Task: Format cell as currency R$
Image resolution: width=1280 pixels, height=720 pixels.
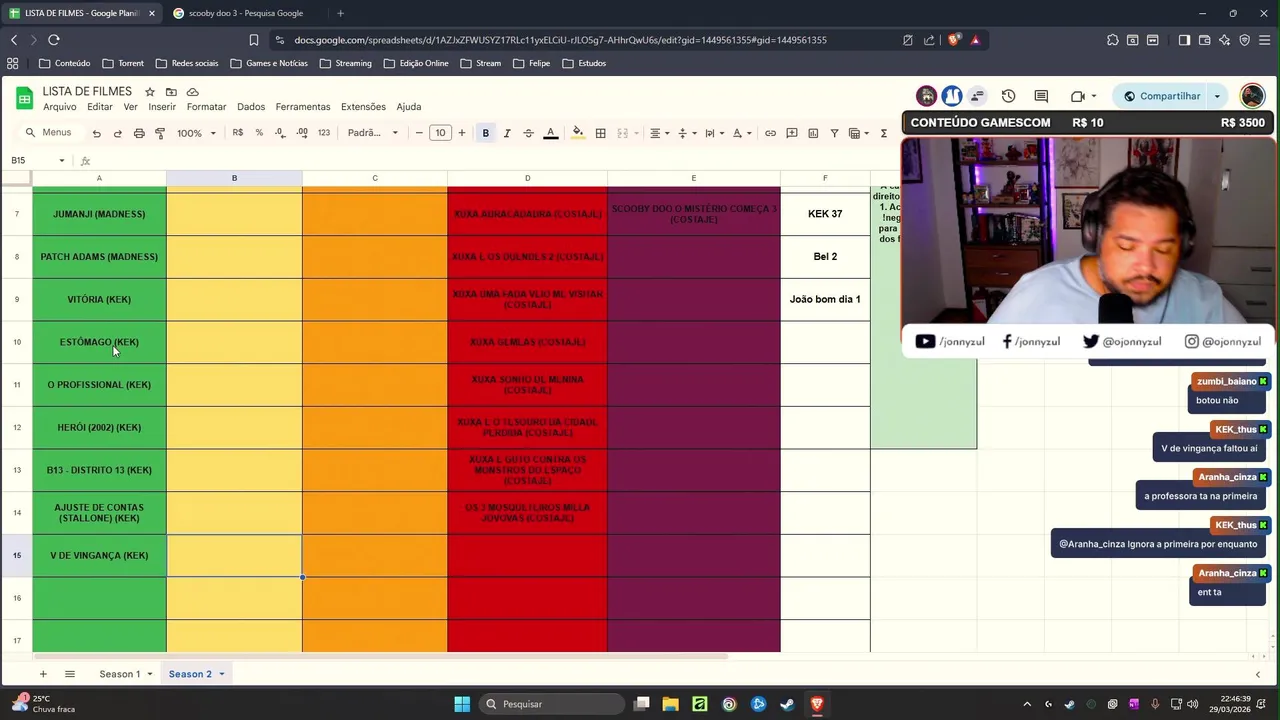Action: 238,133
